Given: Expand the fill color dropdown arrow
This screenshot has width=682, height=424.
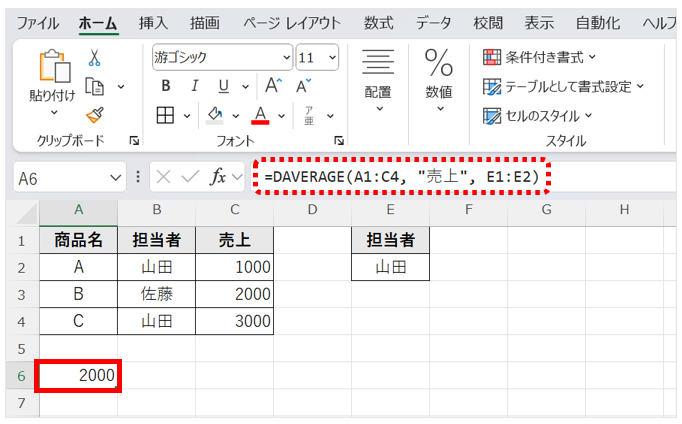Looking at the screenshot, I should tap(236, 116).
